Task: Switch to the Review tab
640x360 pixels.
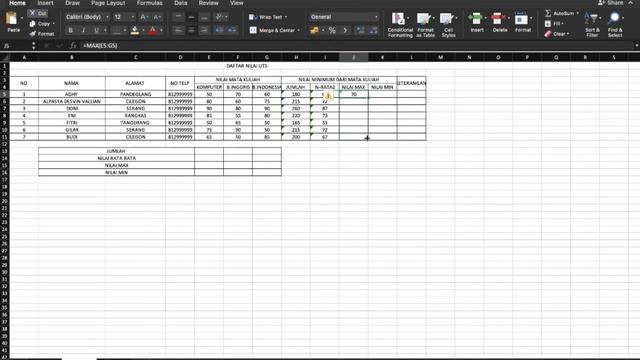Action: click(209, 3)
